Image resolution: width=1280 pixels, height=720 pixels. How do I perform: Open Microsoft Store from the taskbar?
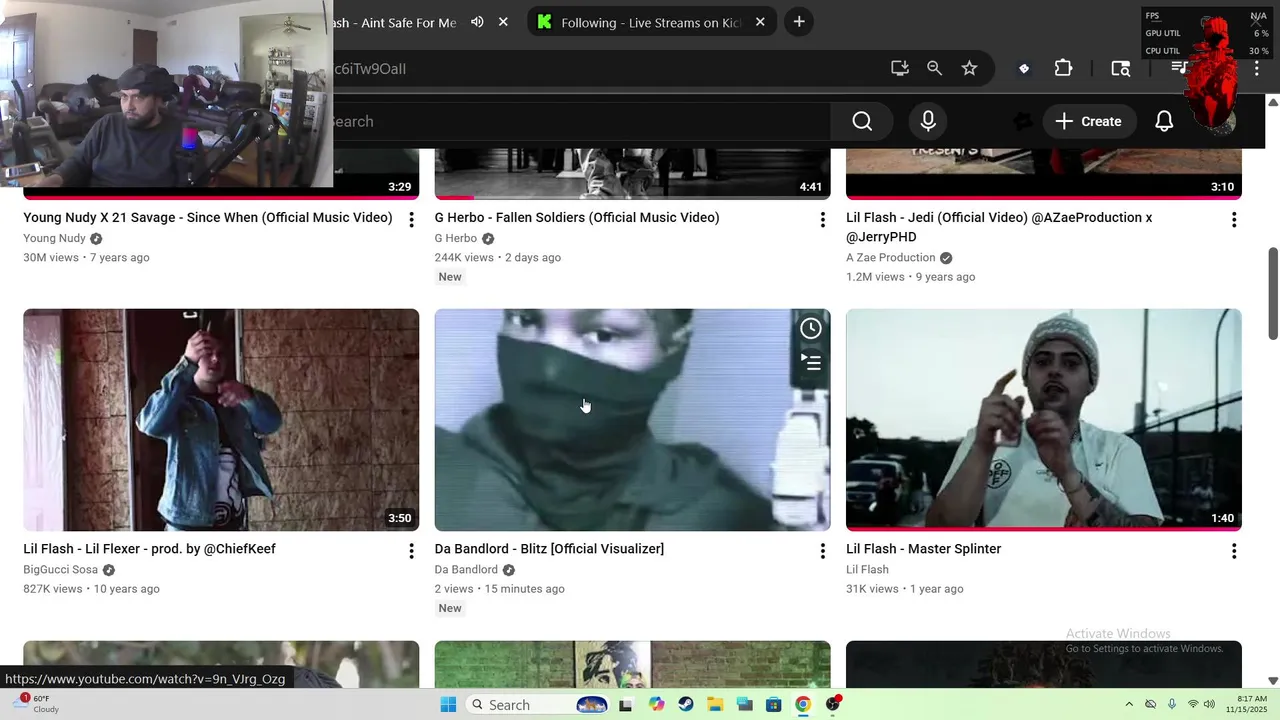pos(773,705)
